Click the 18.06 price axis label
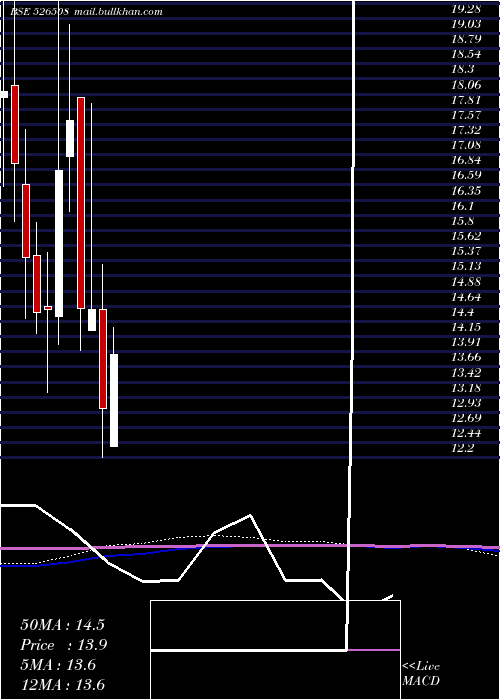Viewport: 500px width, 700px height. pyautogui.click(x=466, y=84)
